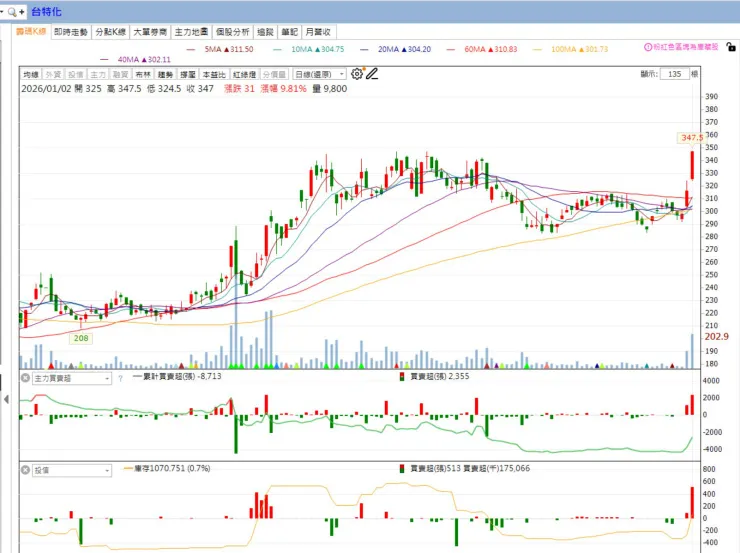Open the chart settings gear icon
Viewport: 740px width, 553px height.
click(357, 74)
